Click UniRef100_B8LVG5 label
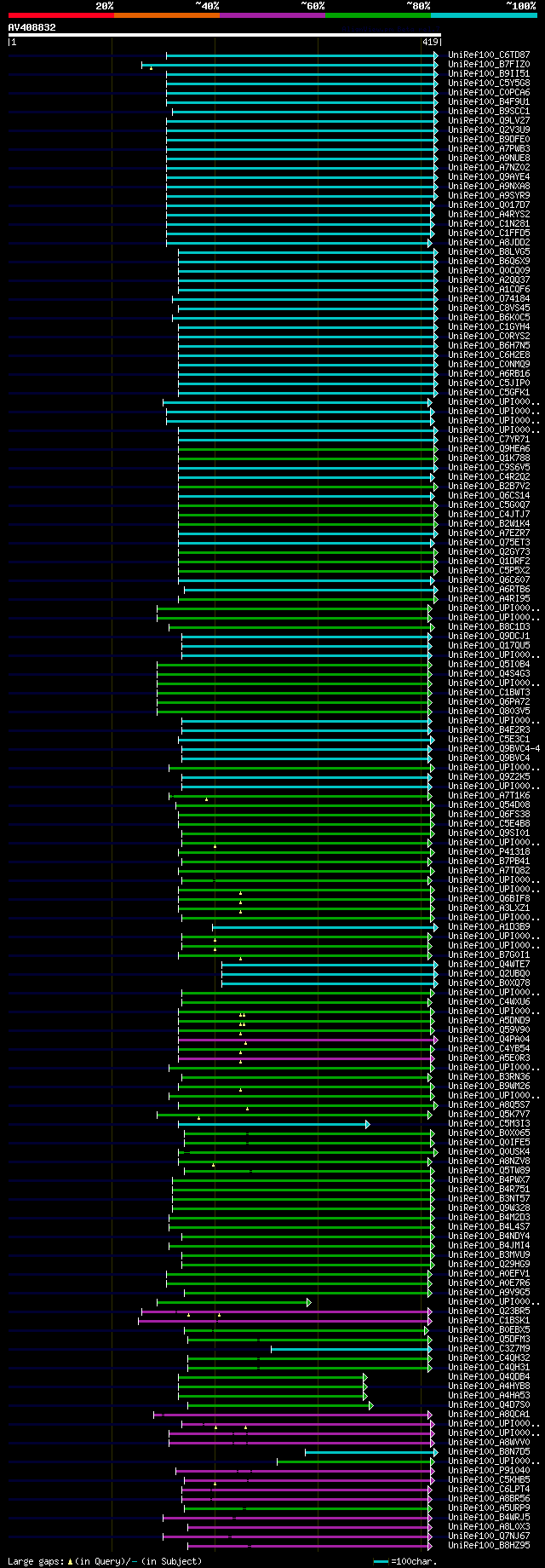Image resolution: width=545 pixels, height=1568 pixels. (489, 252)
